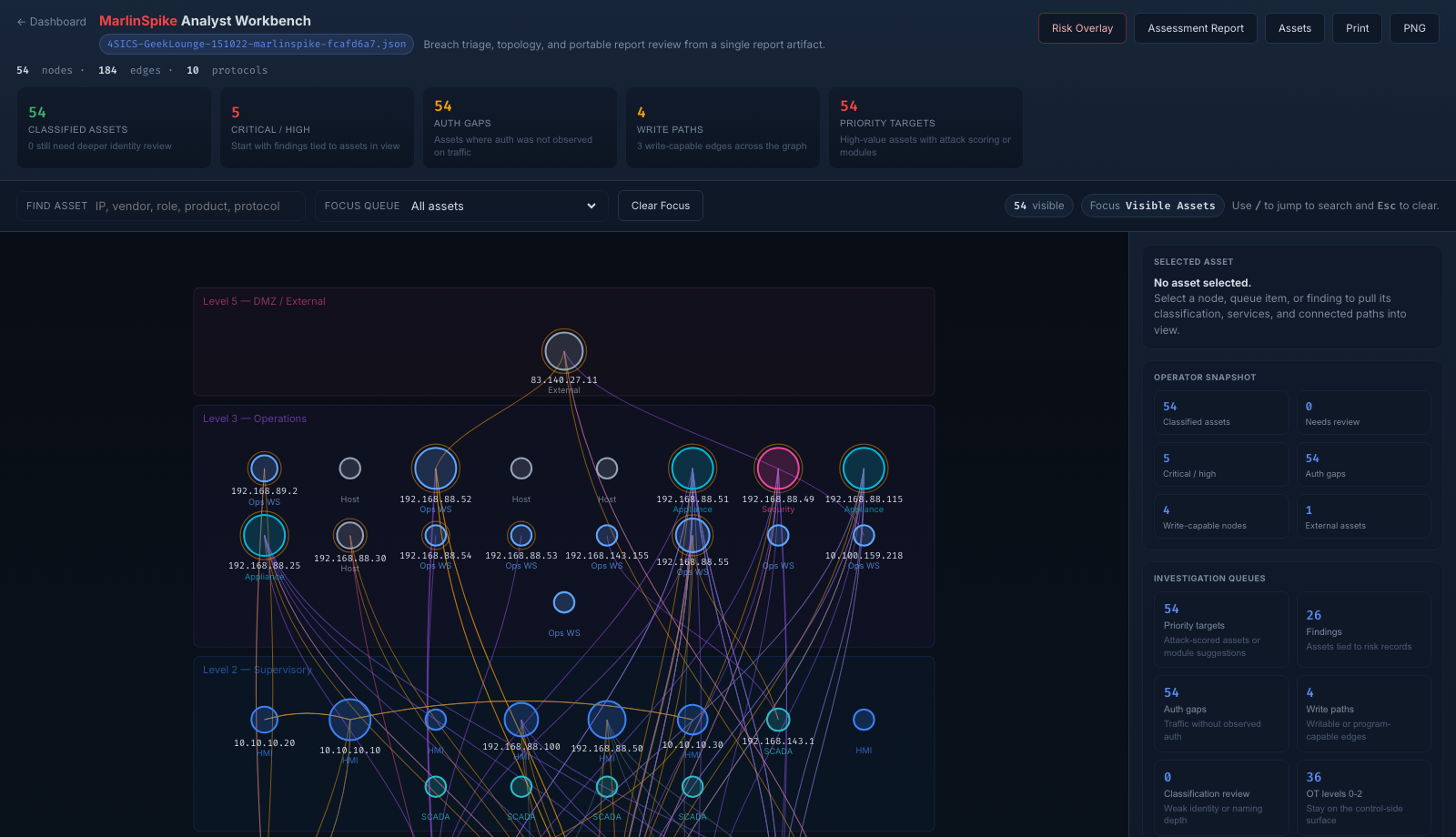This screenshot has height=837, width=1456.
Task: Click the 54 visible badge
Action: click(1038, 206)
